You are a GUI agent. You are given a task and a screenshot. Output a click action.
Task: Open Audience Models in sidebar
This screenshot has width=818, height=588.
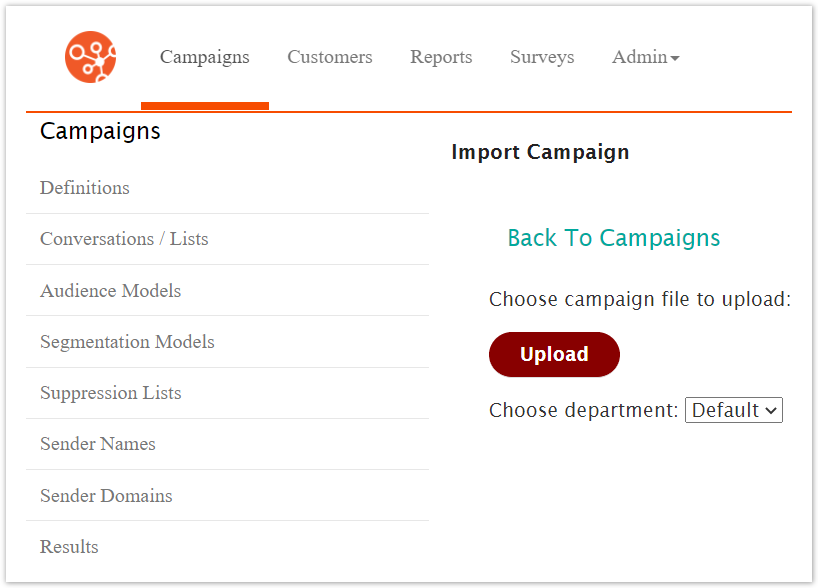coord(110,291)
